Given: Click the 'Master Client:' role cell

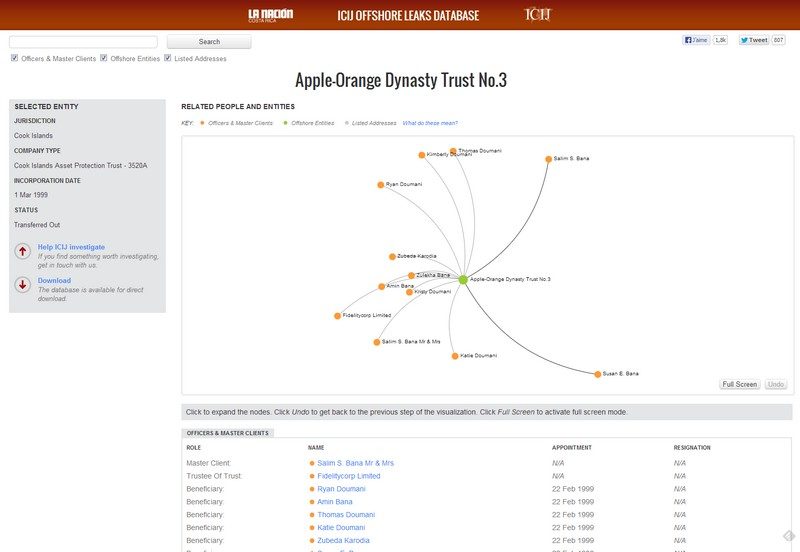Looking at the screenshot, I should [209, 463].
